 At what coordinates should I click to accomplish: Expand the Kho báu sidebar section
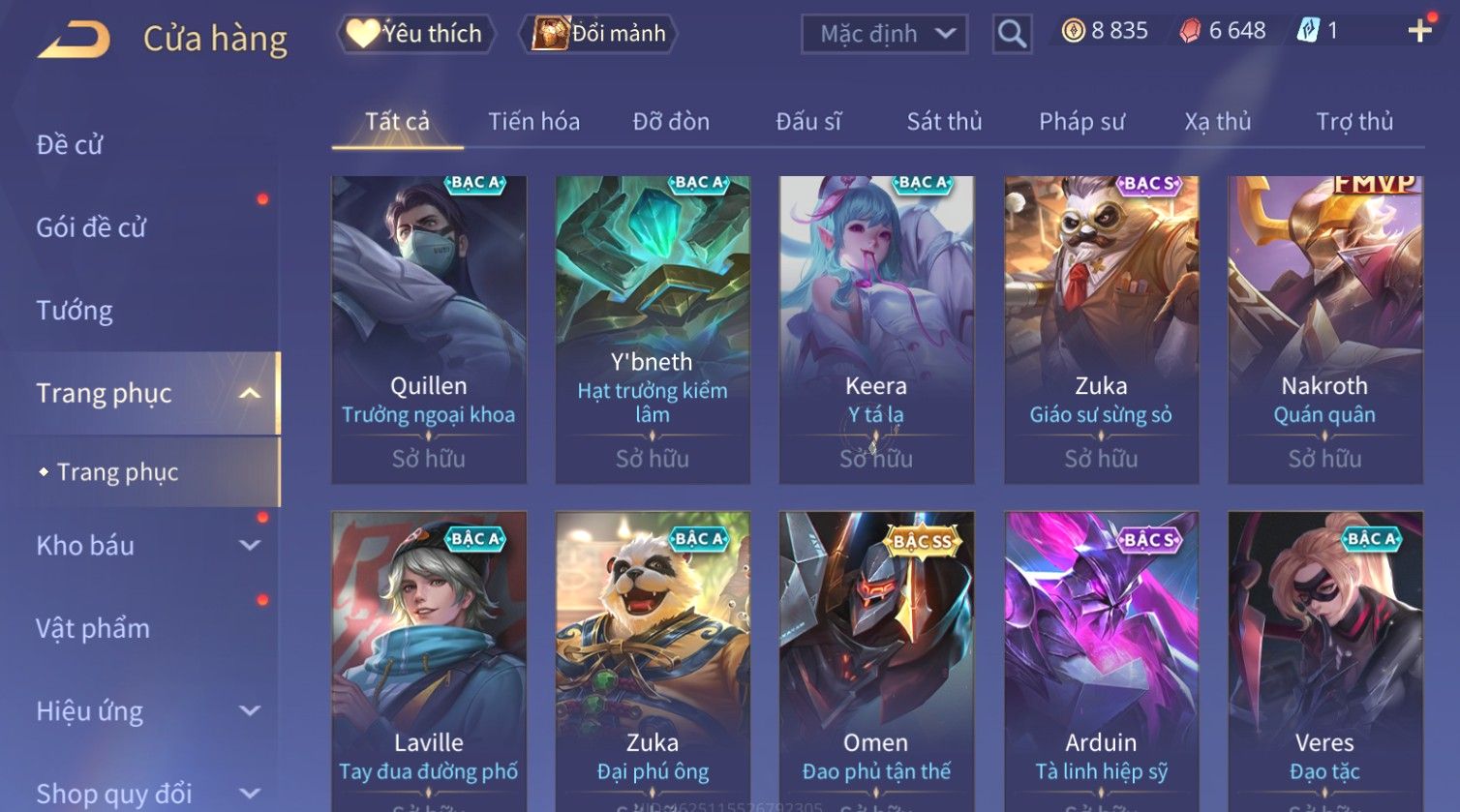point(250,546)
